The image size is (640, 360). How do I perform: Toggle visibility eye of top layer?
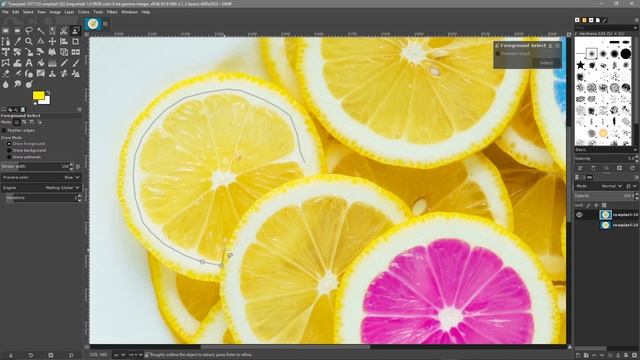pyautogui.click(x=579, y=215)
